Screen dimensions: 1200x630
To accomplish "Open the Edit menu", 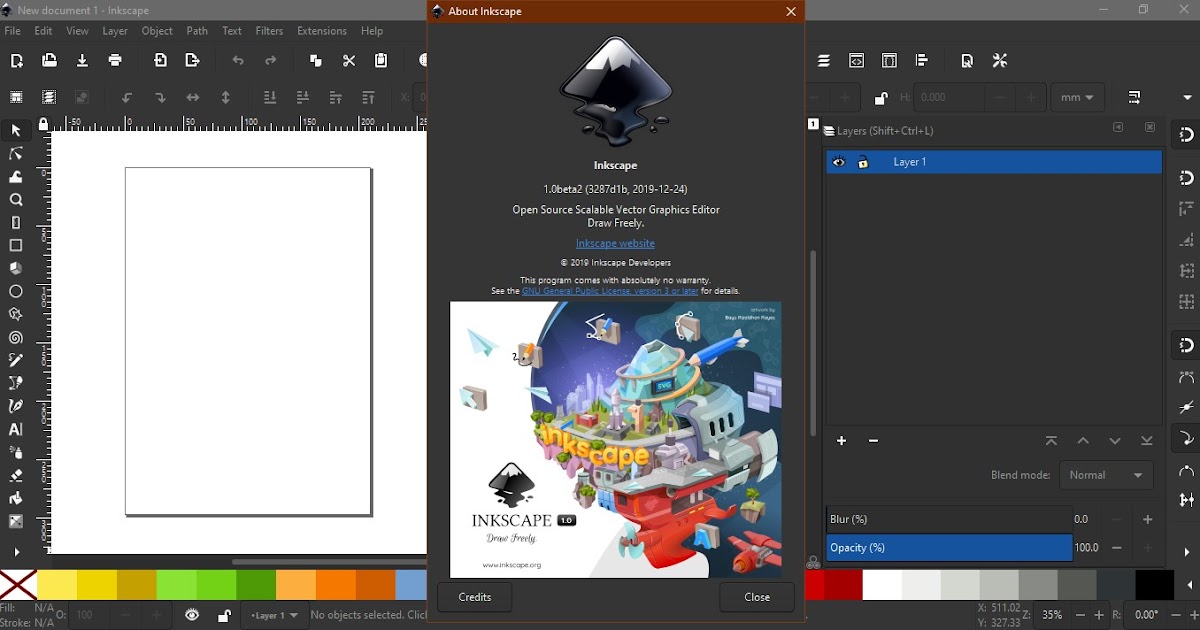I will click(x=43, y=31).
